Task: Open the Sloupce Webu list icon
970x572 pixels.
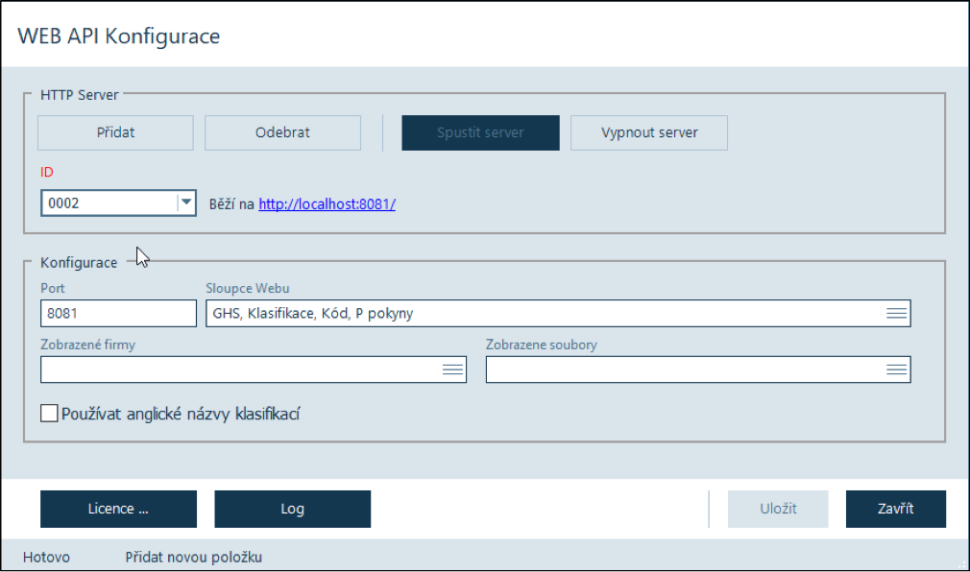Action: click(896, 314)
